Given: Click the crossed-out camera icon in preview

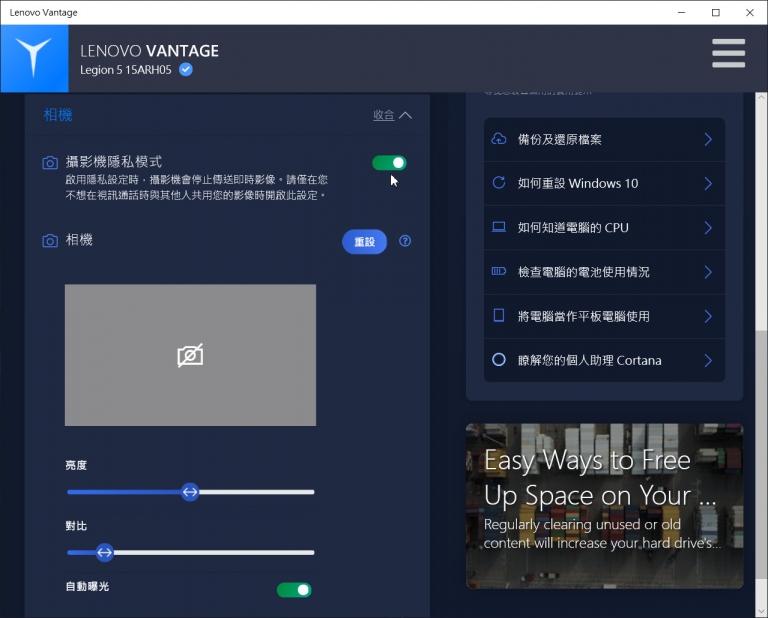Looking at the screenshot, I should [190, 355].
